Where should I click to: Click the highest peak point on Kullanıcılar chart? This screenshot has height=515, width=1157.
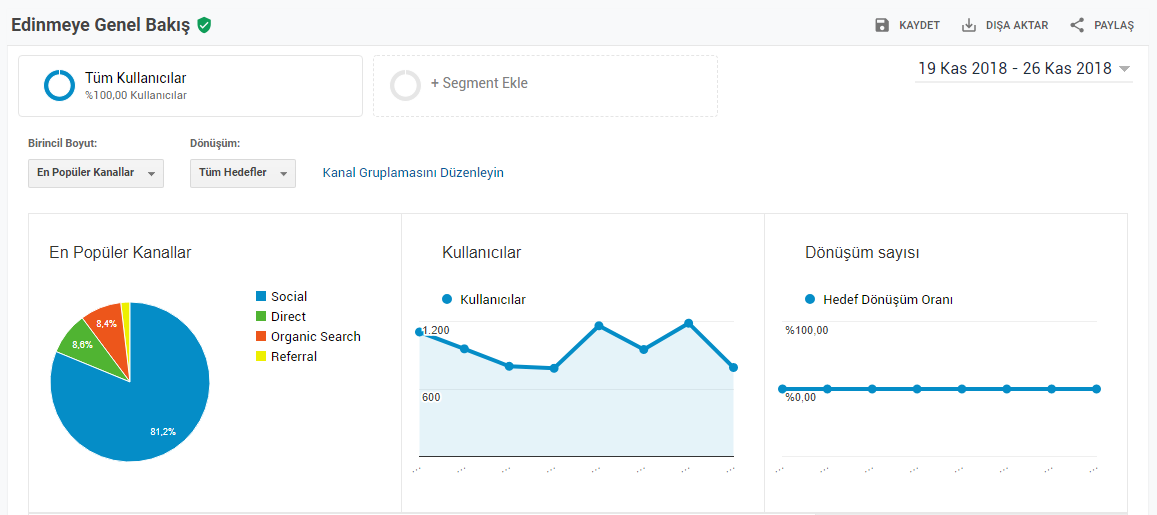[688, 323]
